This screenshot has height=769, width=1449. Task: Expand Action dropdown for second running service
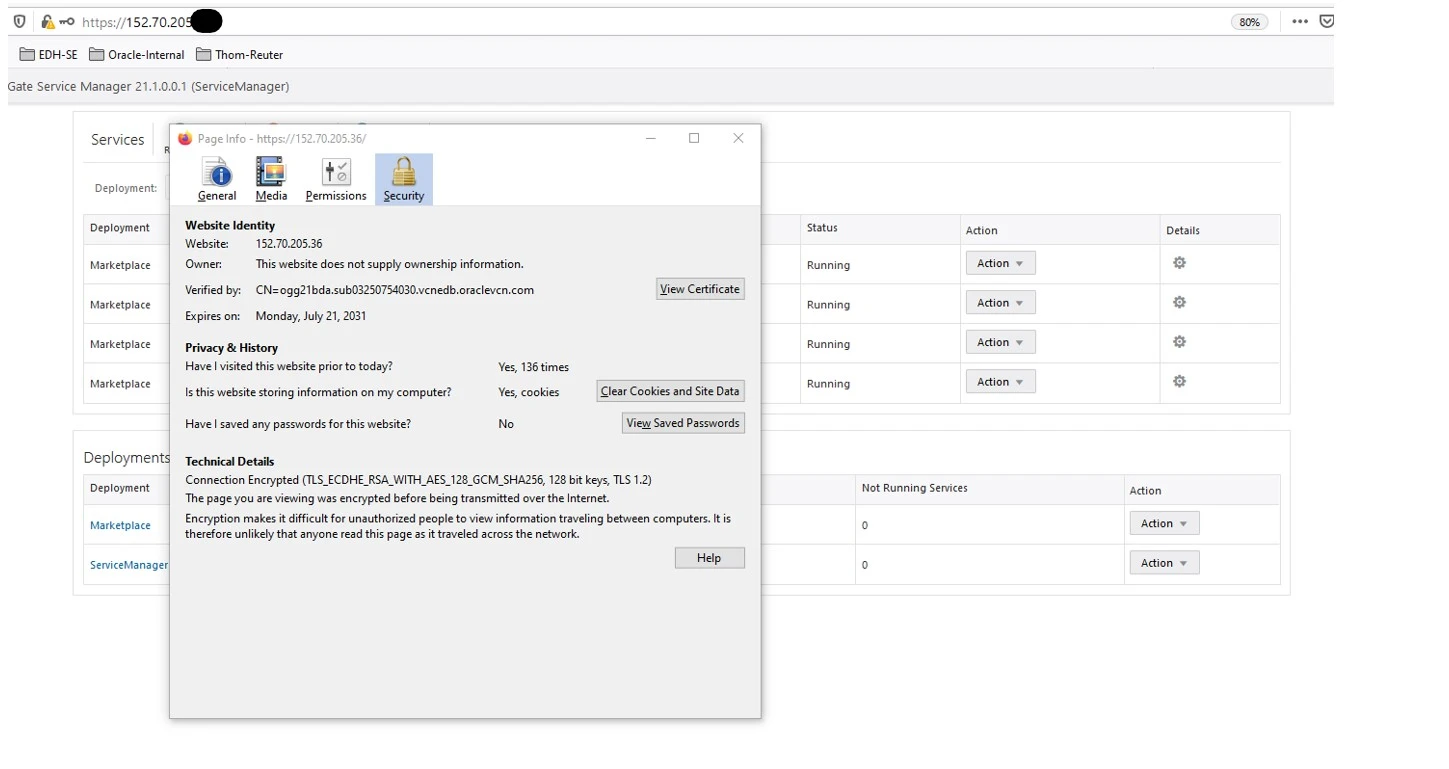click(x=1000, y=303)
